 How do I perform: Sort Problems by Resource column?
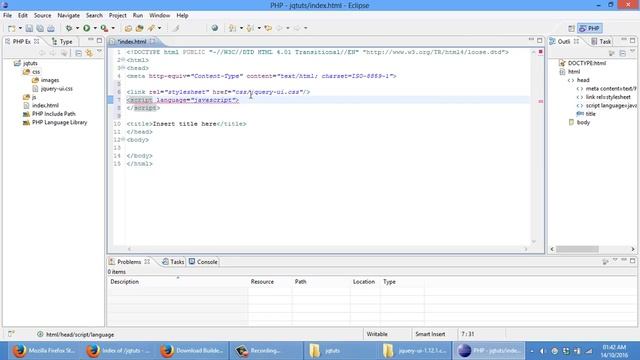click(x=270, y=282)
